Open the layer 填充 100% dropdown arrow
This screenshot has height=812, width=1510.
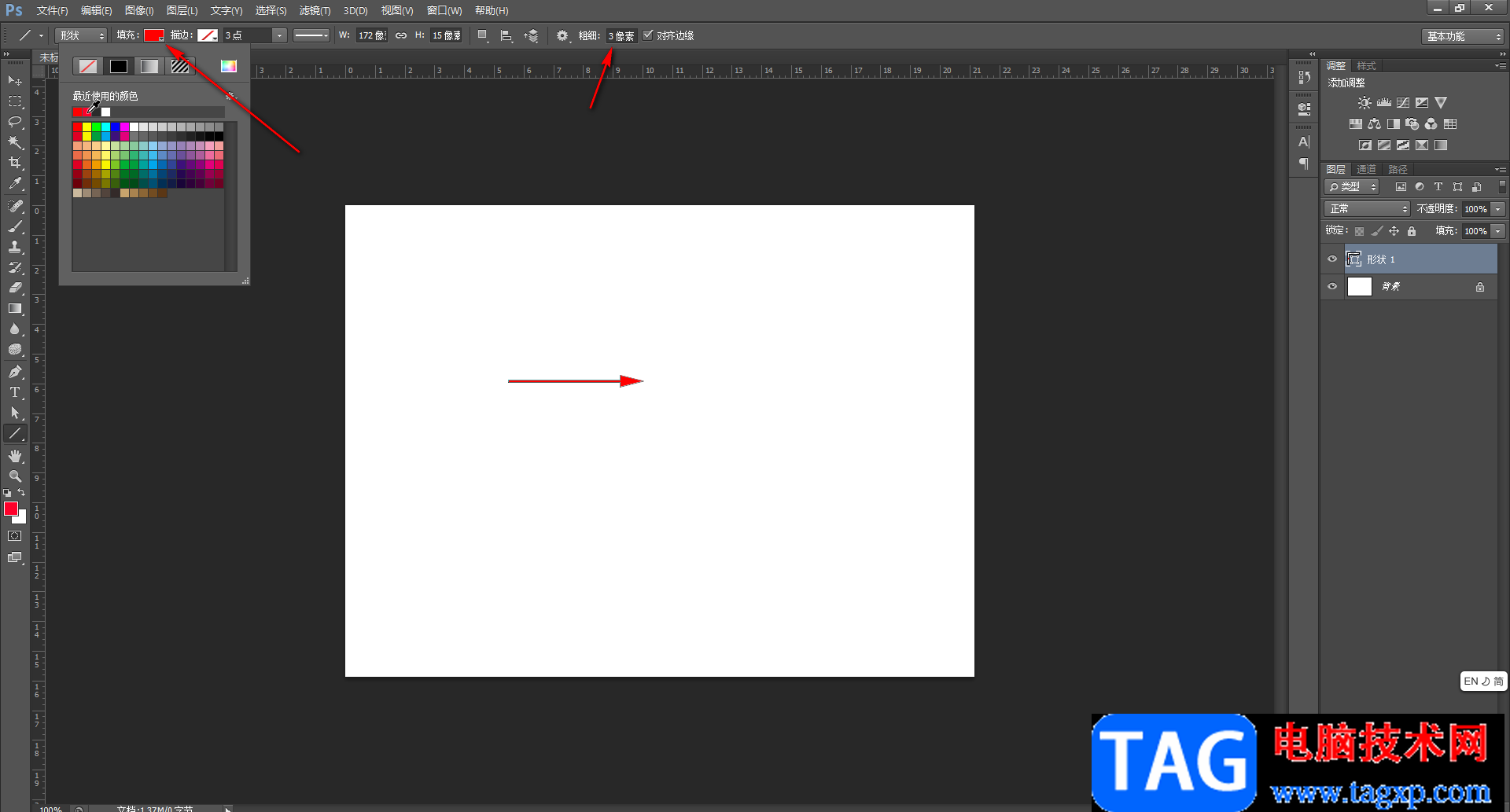[1498, 231]
